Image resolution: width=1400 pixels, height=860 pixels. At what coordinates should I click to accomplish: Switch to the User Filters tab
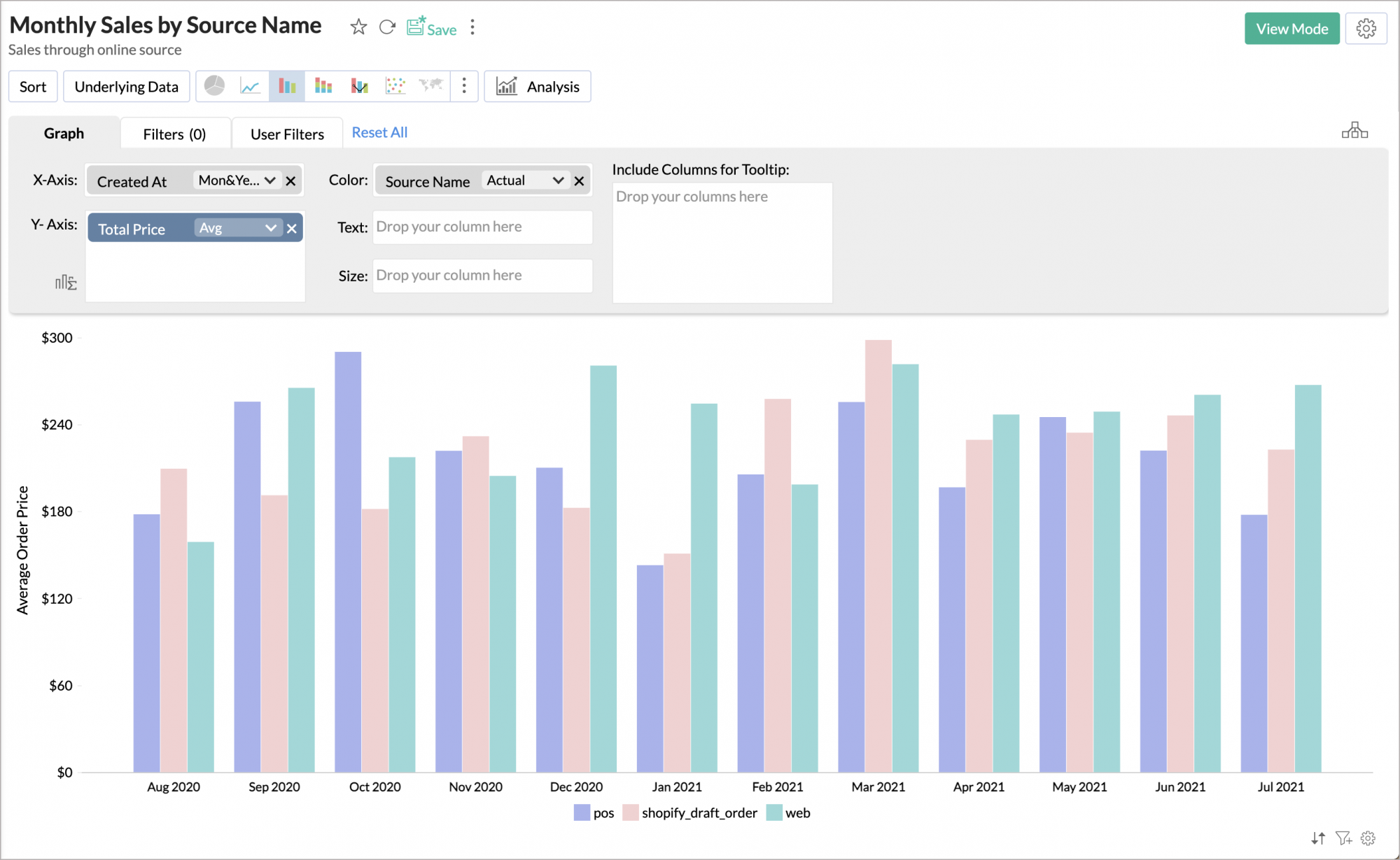coord(287,133)
